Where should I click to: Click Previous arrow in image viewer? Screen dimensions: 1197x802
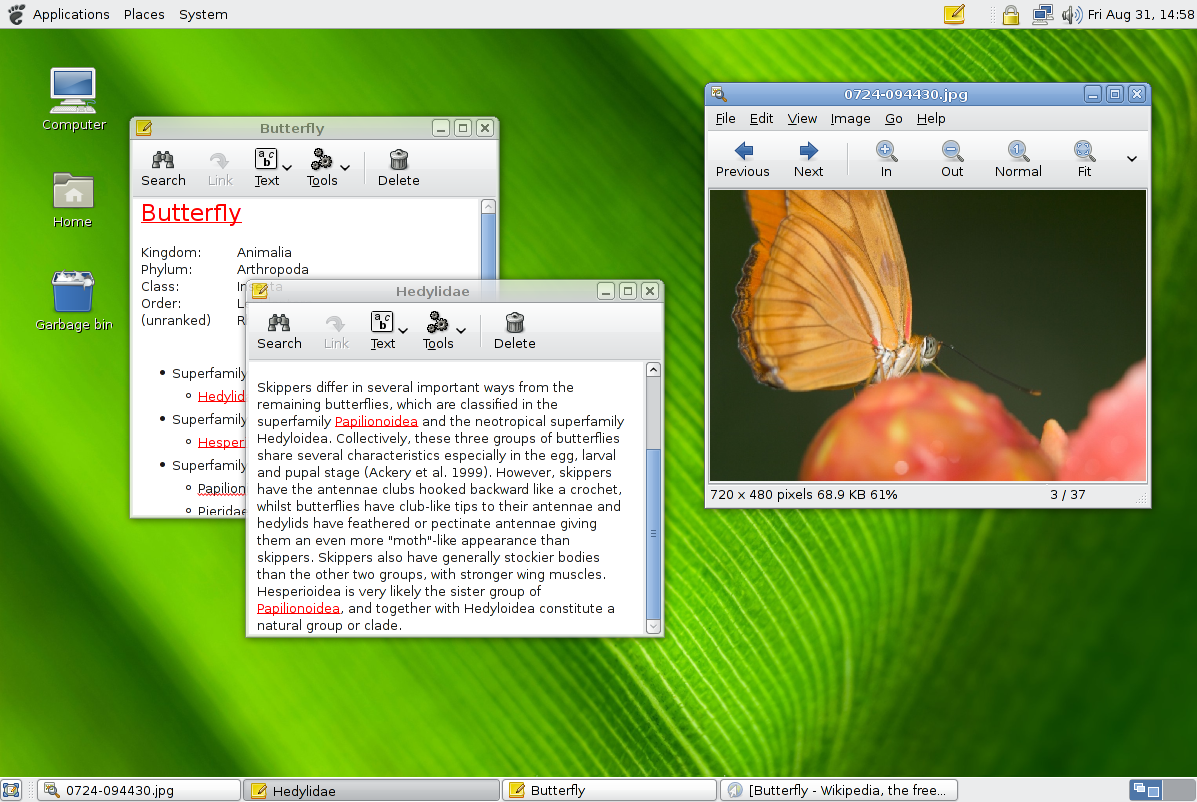743,158
